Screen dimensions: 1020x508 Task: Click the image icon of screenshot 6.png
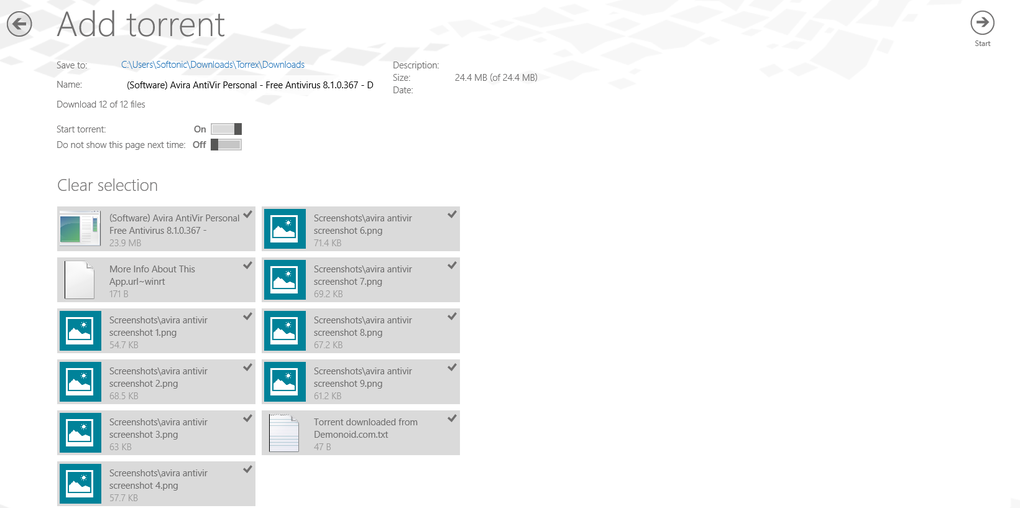point(284,229)
